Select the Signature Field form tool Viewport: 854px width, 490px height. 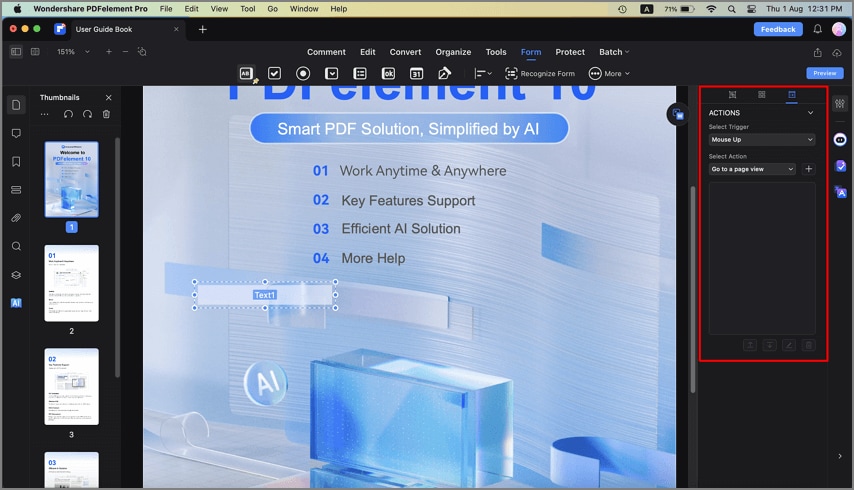(444, 73)
